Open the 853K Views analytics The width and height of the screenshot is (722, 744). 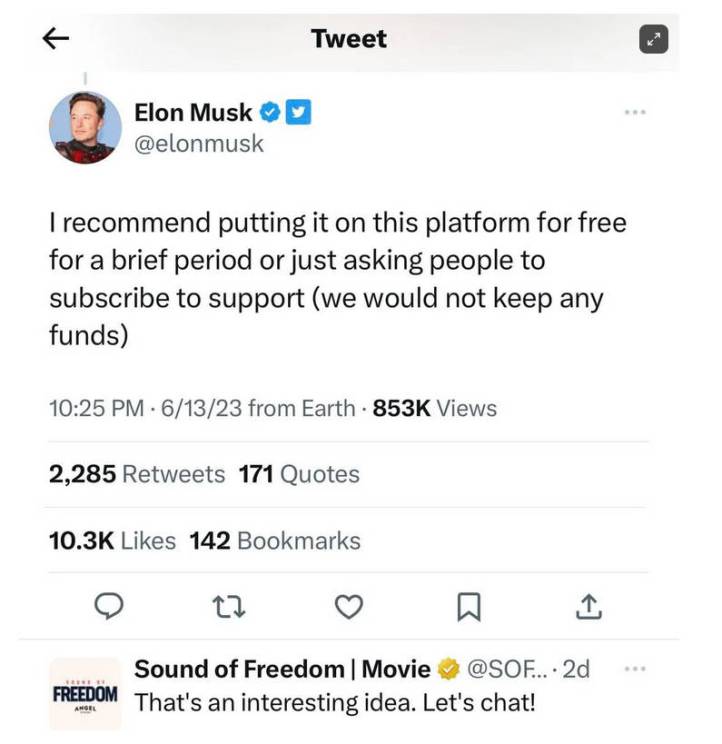click(434, 408)
